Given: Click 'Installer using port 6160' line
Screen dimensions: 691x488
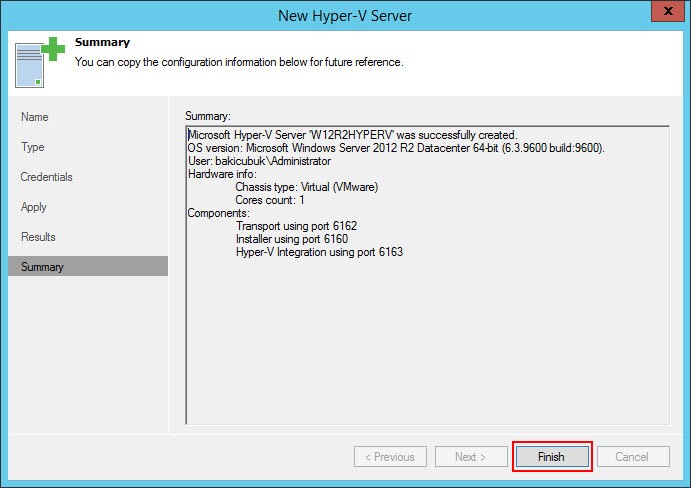Looking at the screenshot, I should tap(292, 239).
